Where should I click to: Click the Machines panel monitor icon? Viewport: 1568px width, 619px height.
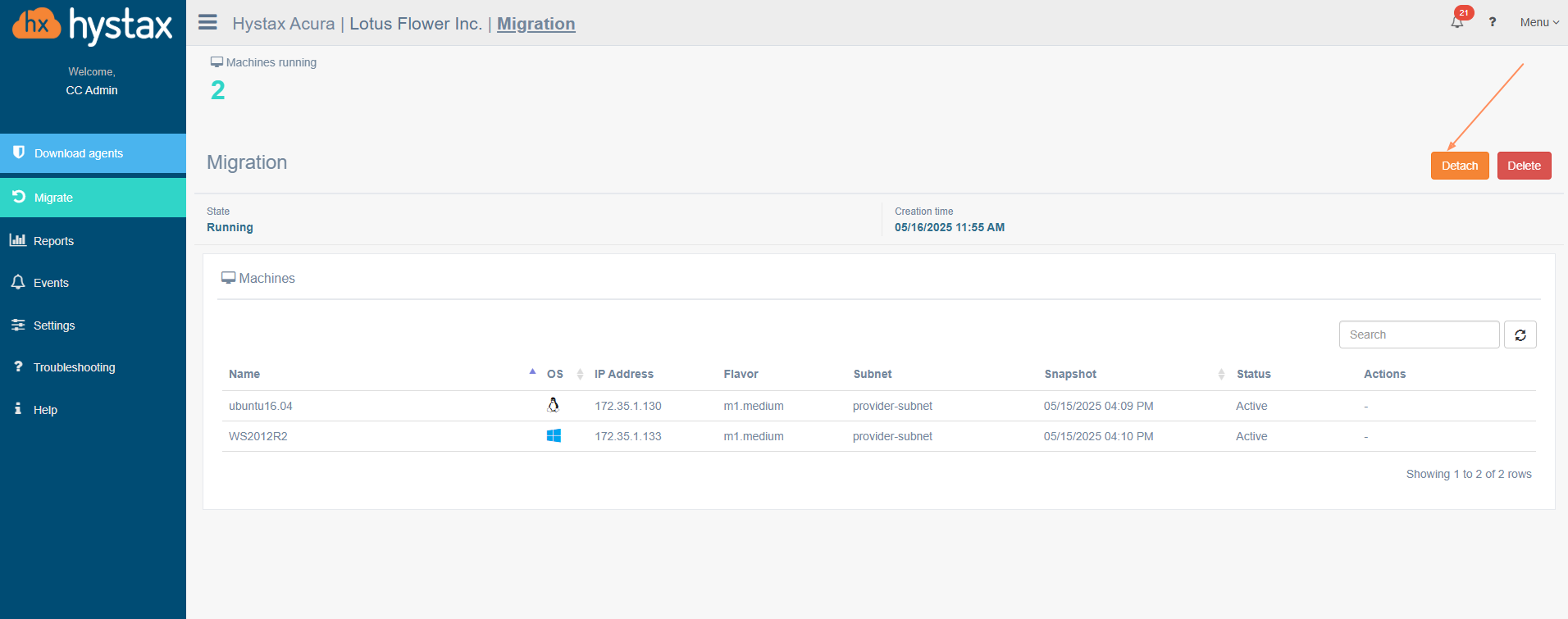[228, 278]
